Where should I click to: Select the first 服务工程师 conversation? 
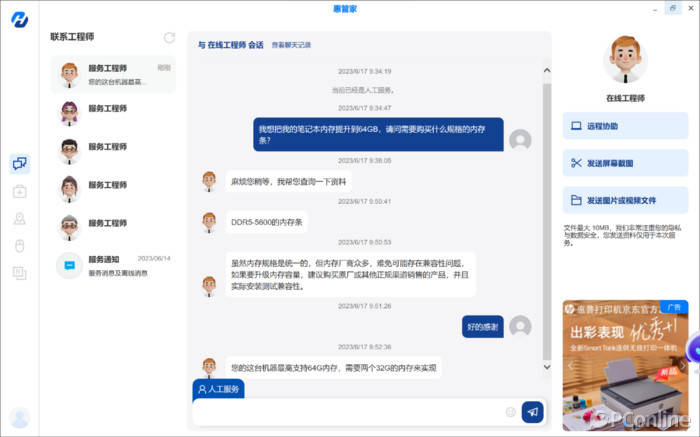tap(112, 74)
